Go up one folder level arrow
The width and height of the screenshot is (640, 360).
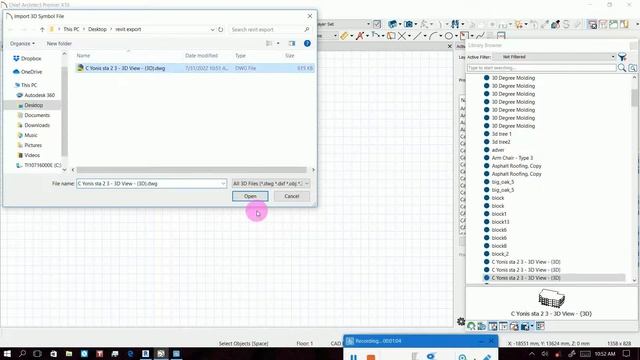(42, 29)
